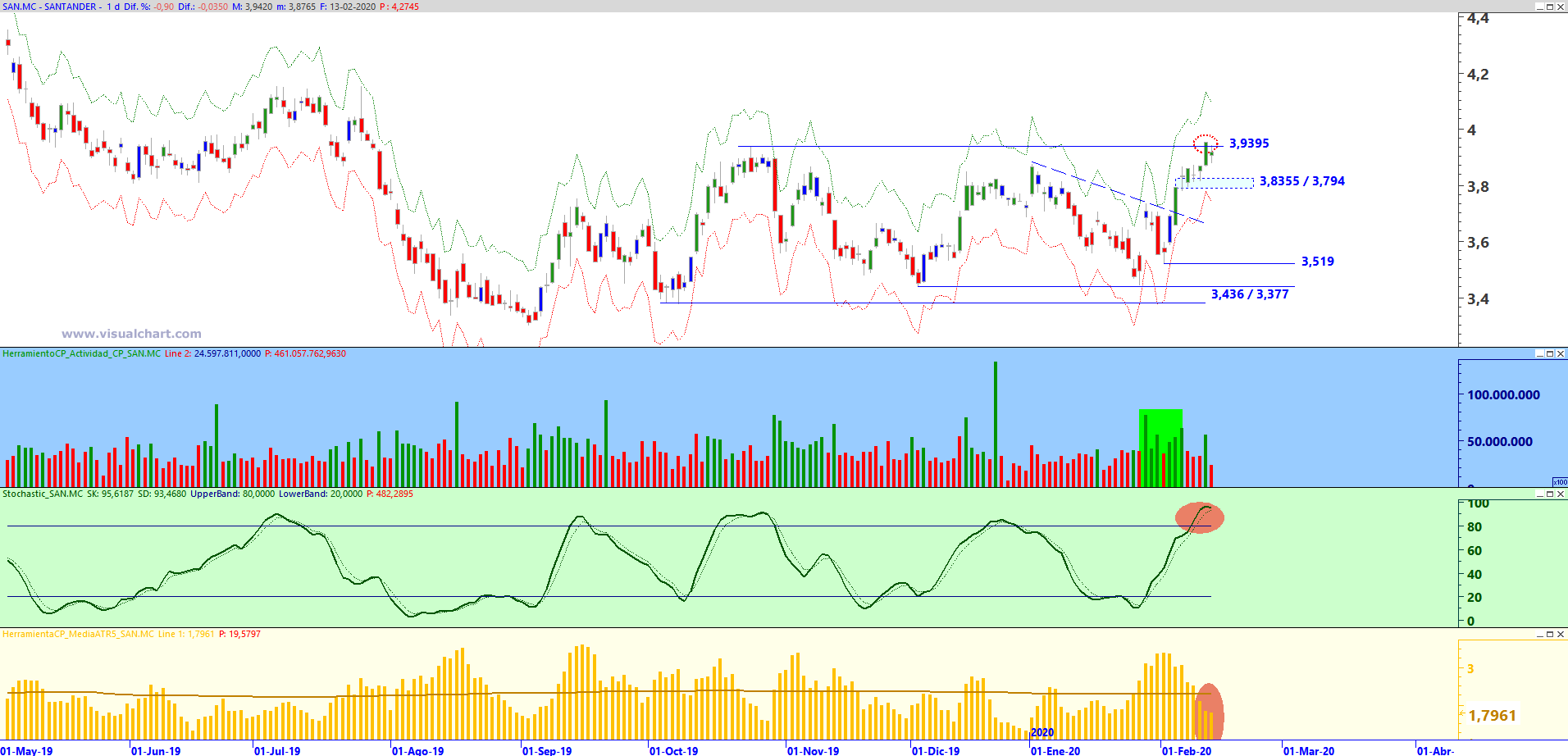Click the Line 2: 24.597.811,0000 volume value
Screen dimensions: 1568x756
coord(213,353)
